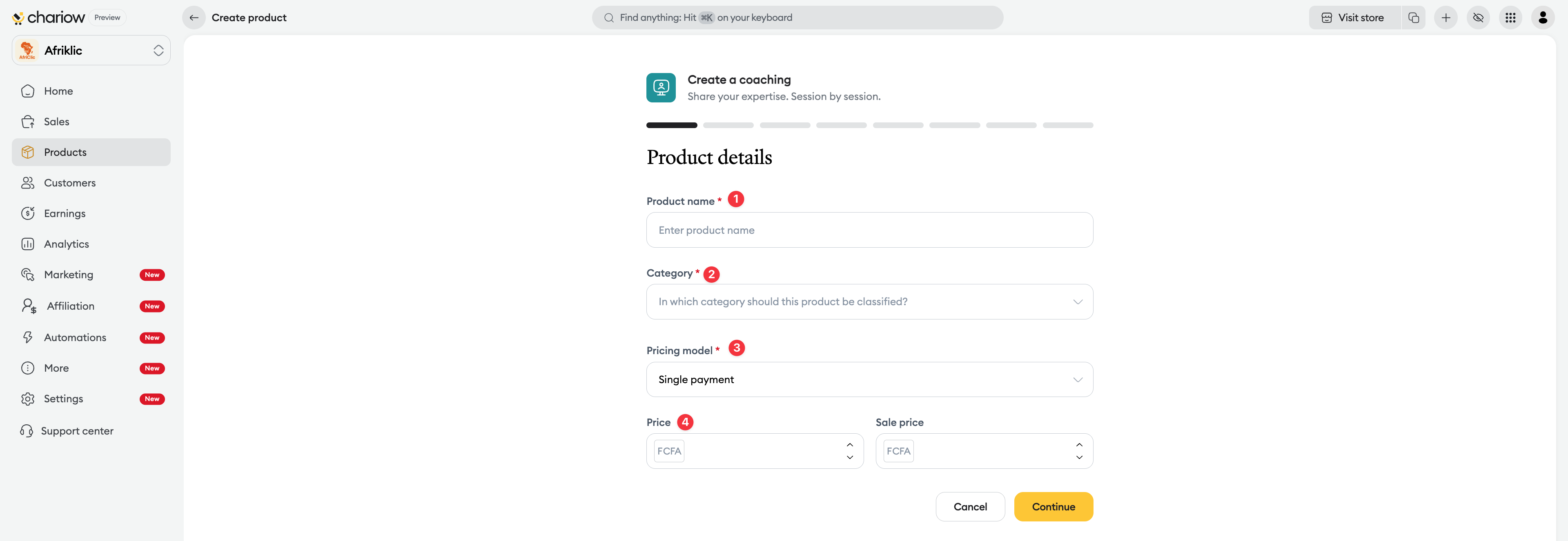Viewport: 1568px width, 541px height.
Task: Open the user profile avatar
Action: coord(1542,18)
